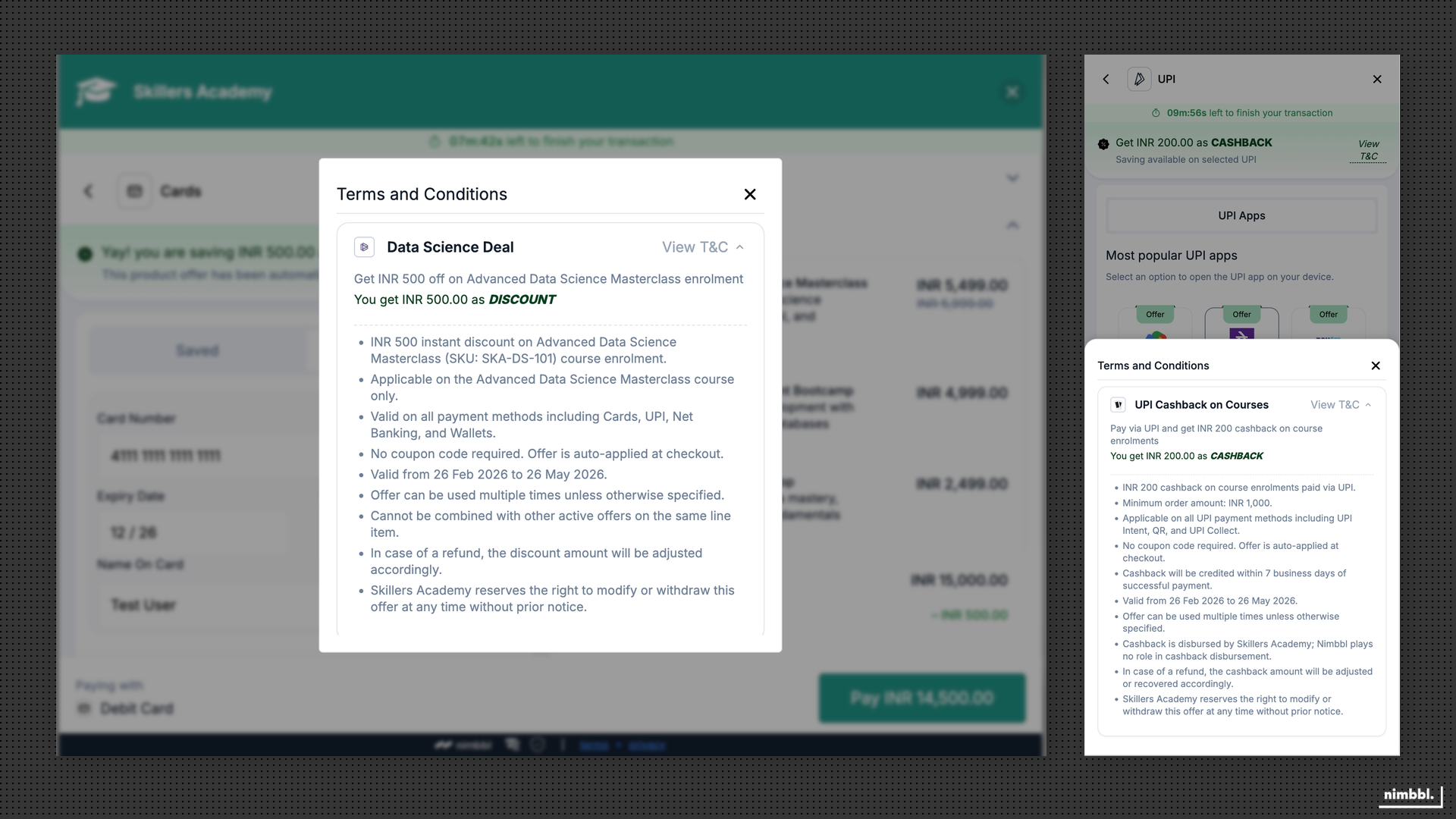The width and height of the screenshot is (1456, 819).
Task: Click the UPI Cashback on Courses offer icon
Action: point(1118,404)
